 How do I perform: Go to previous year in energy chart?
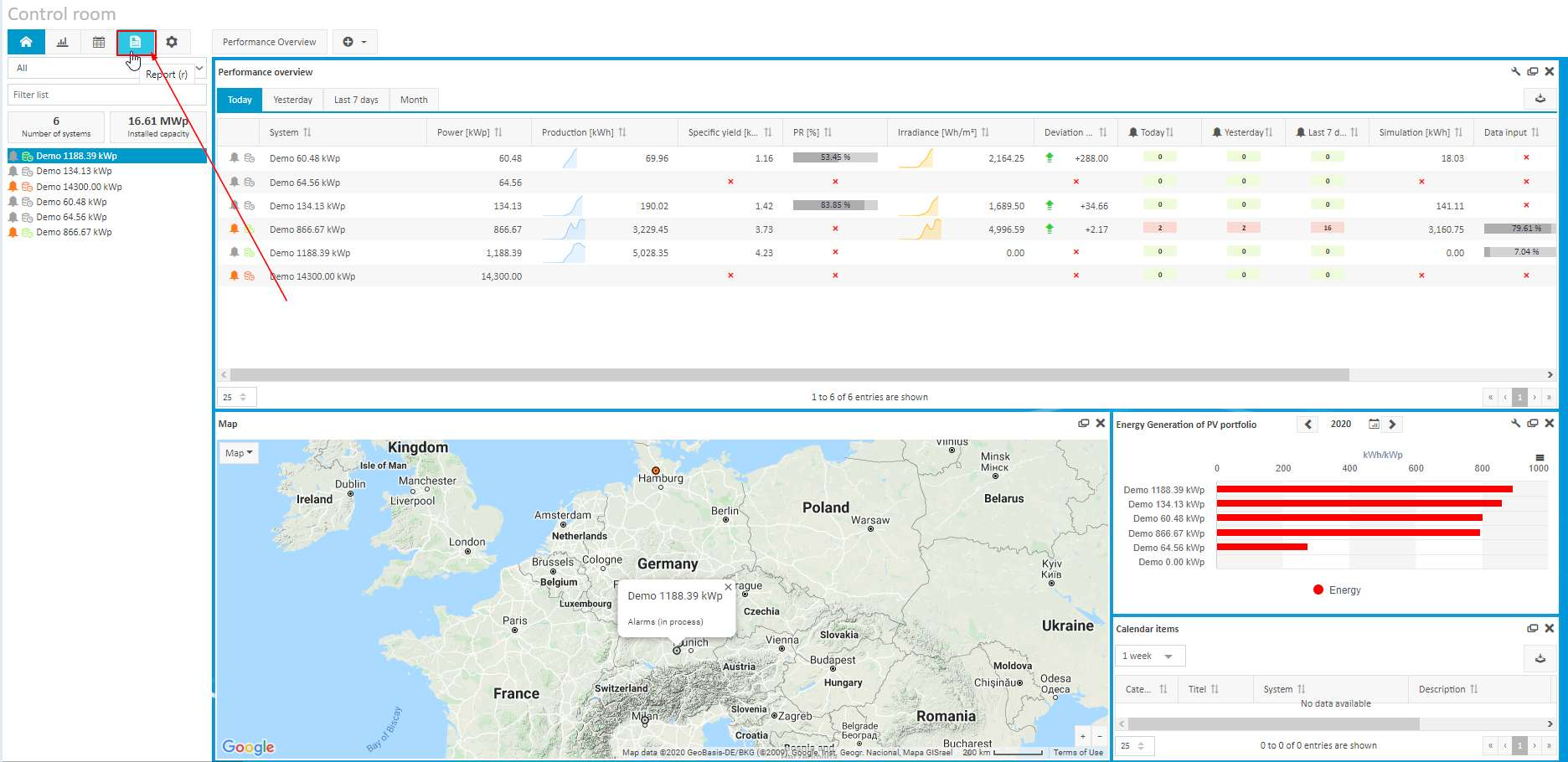point(1308,425)
